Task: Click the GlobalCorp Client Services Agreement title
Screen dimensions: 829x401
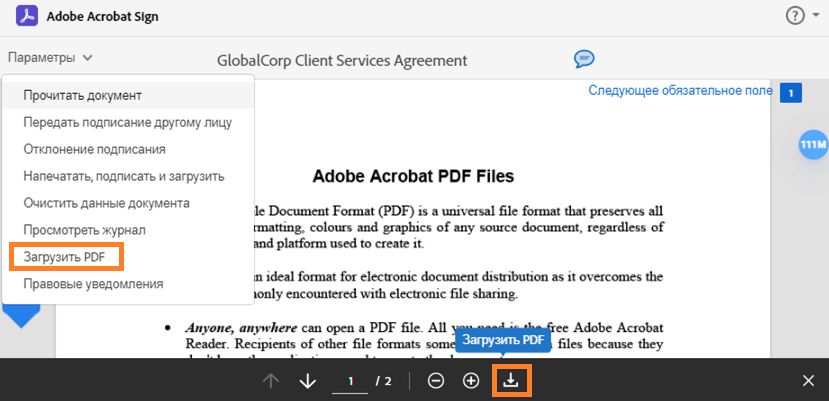Action: [342, 61]
